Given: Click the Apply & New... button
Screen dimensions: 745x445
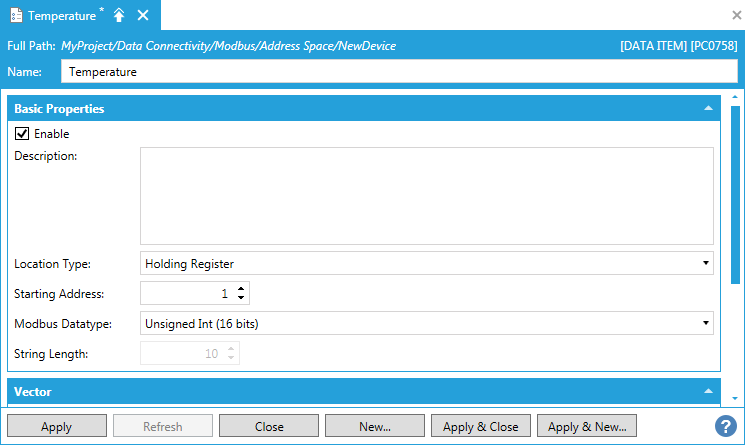Looking at the screenshot, I should [x=587, y=427].
